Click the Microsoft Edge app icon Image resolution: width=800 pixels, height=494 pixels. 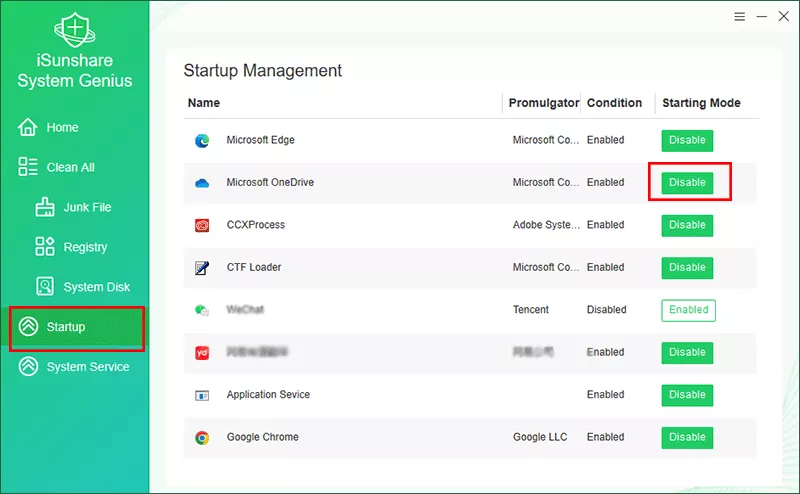click(x=202, y=140)
